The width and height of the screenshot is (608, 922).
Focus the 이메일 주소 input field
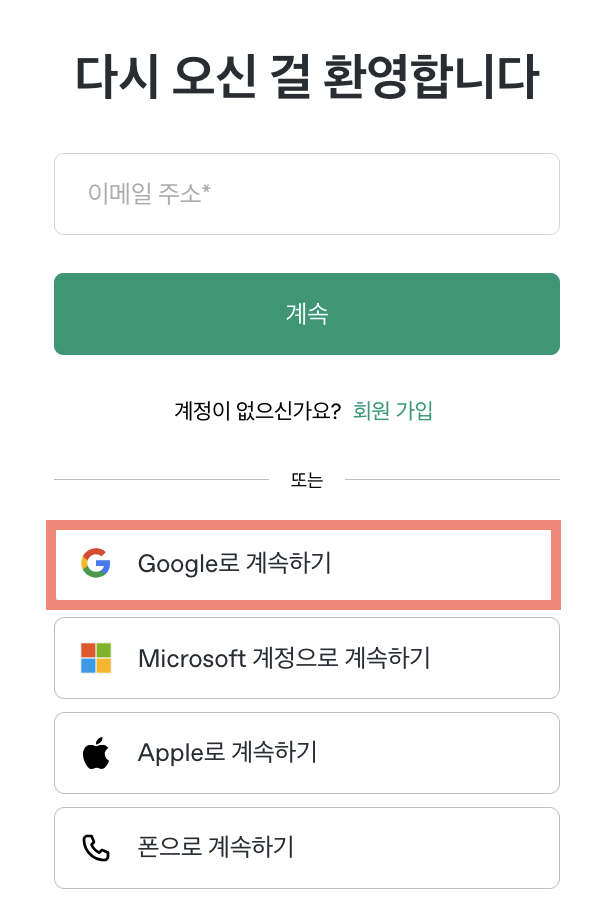click(306, 194)
